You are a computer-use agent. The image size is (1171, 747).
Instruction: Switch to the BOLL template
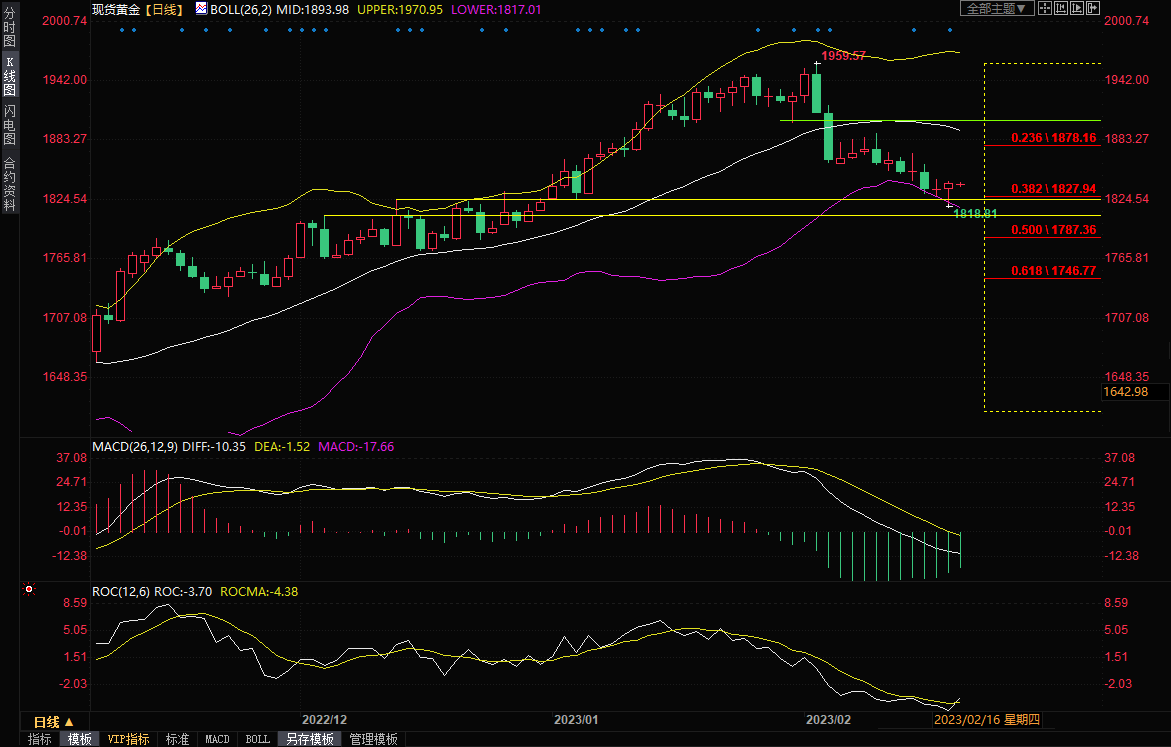[x=257, y=739]
